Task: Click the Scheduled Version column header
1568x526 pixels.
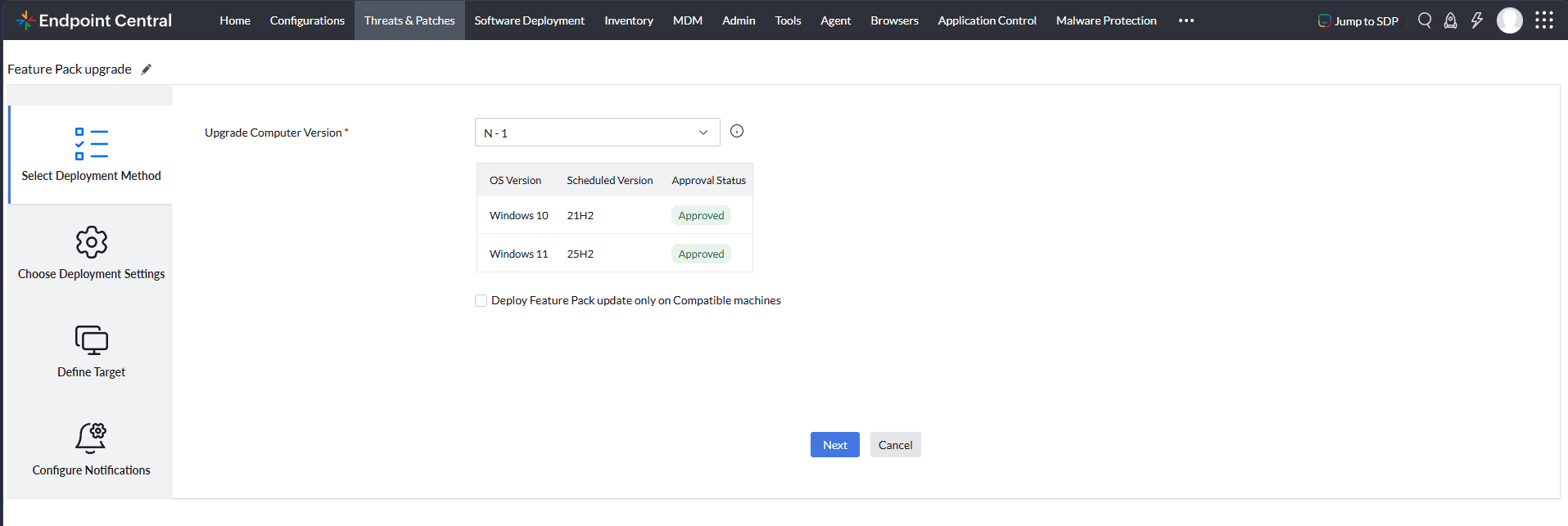Action: point(610,181)
